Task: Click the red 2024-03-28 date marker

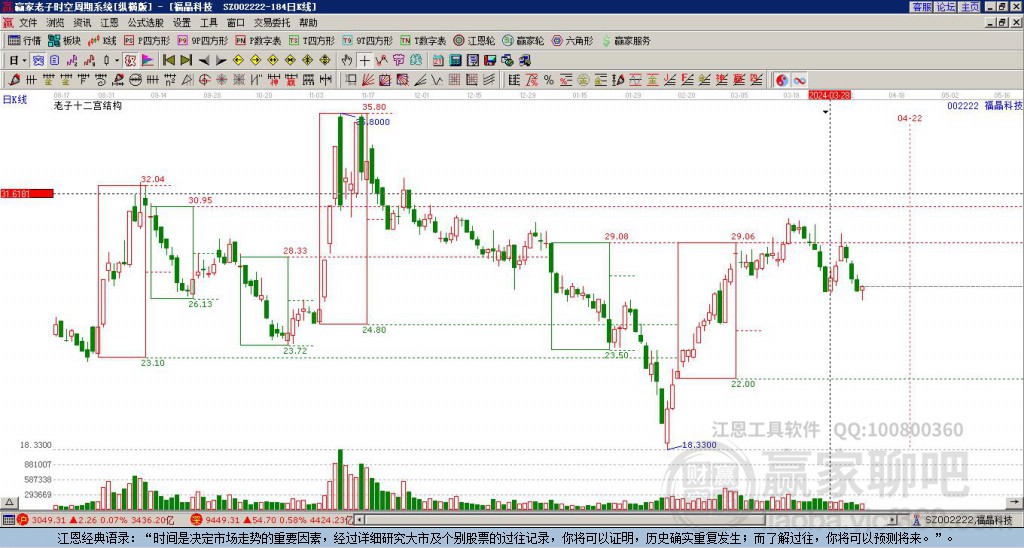Action: coord(829,95)
